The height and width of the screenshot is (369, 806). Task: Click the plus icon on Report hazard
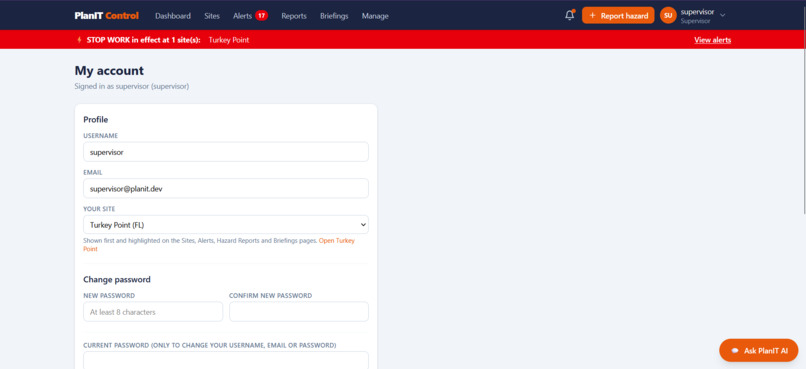click(592, 15)
